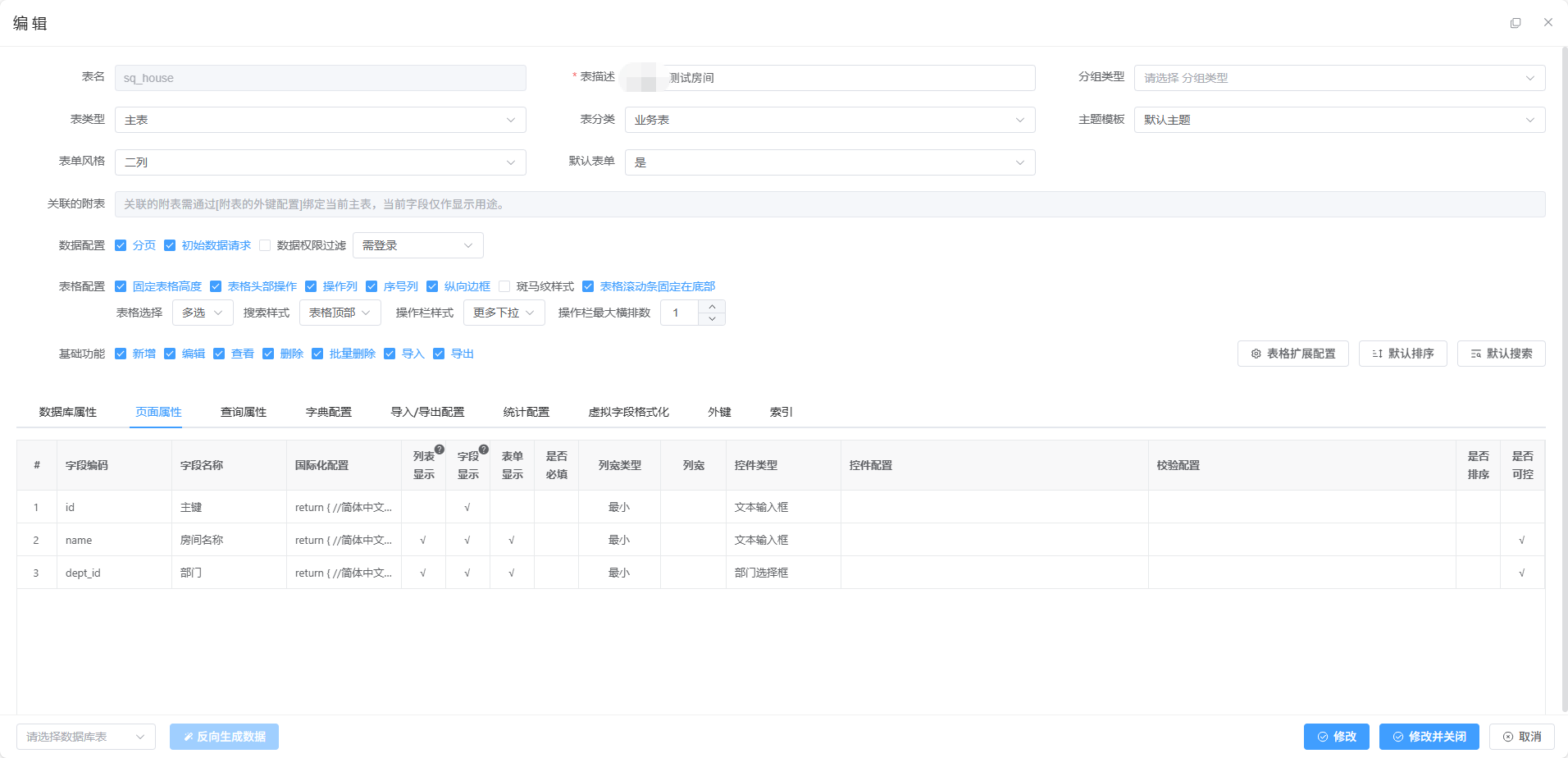The image size is (1568, 758).
Task: Switch to the 统计配置 tab
Action: point(526,412)
